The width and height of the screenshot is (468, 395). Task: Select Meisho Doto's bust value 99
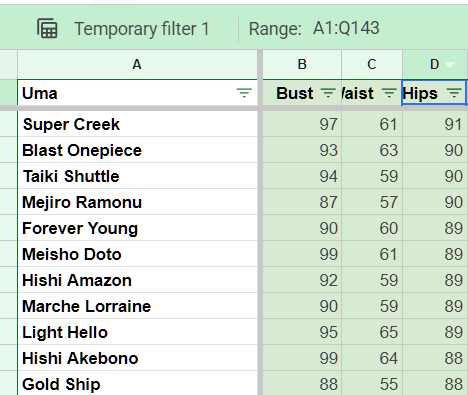click(x=302, y=254)
